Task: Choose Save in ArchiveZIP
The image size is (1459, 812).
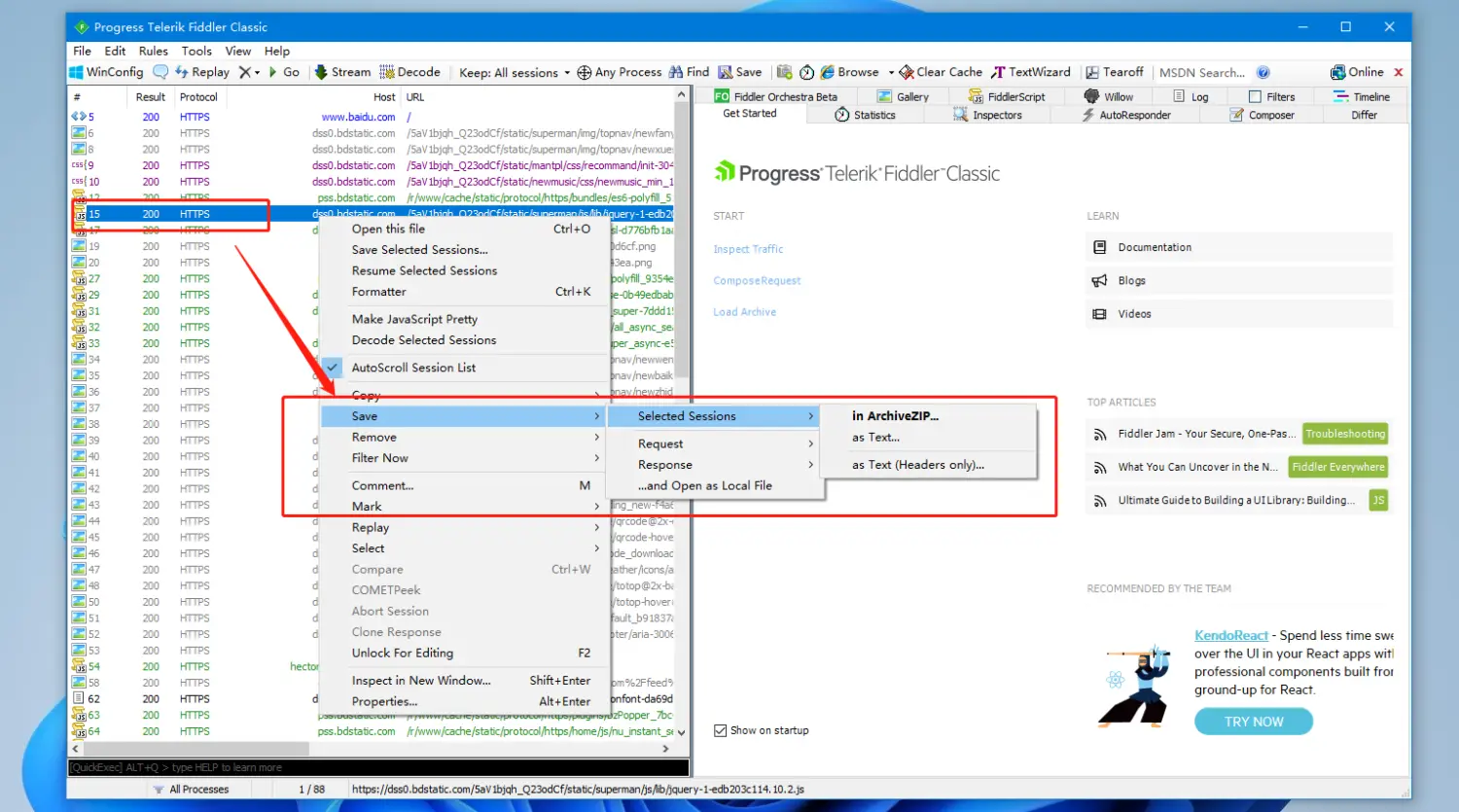Action: 929,416
